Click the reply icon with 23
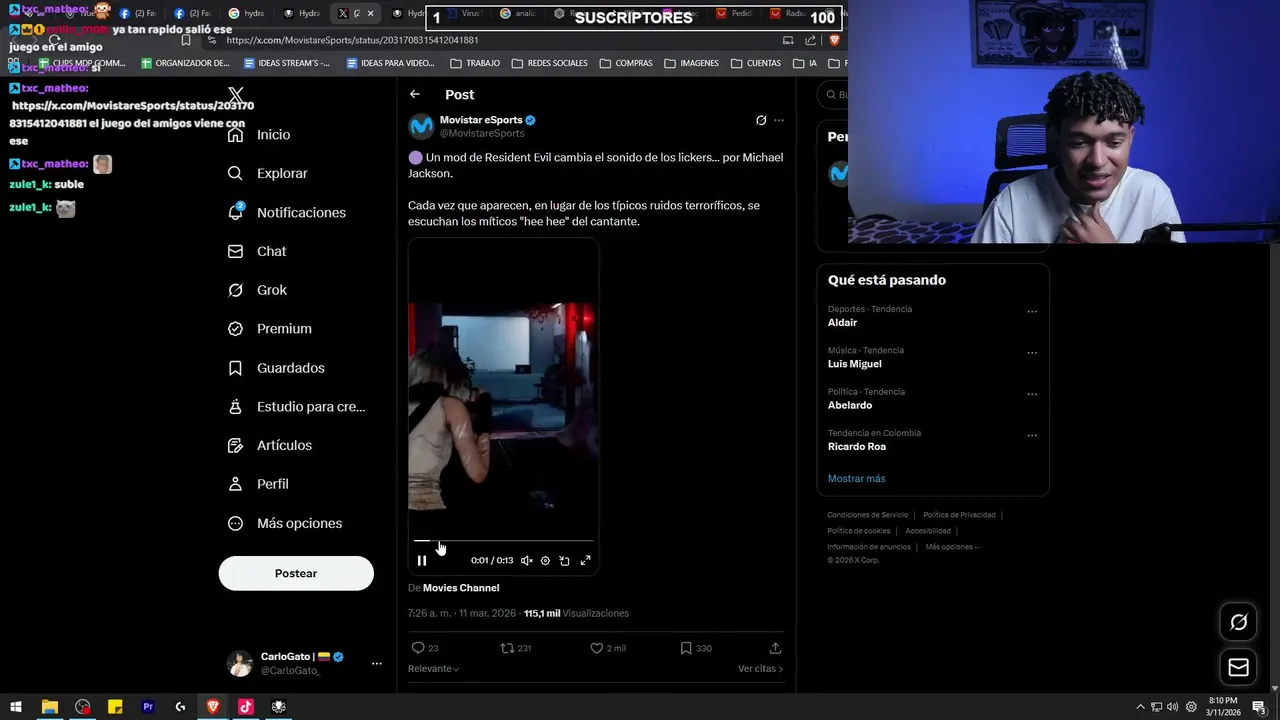 click(x=419, y=648)
